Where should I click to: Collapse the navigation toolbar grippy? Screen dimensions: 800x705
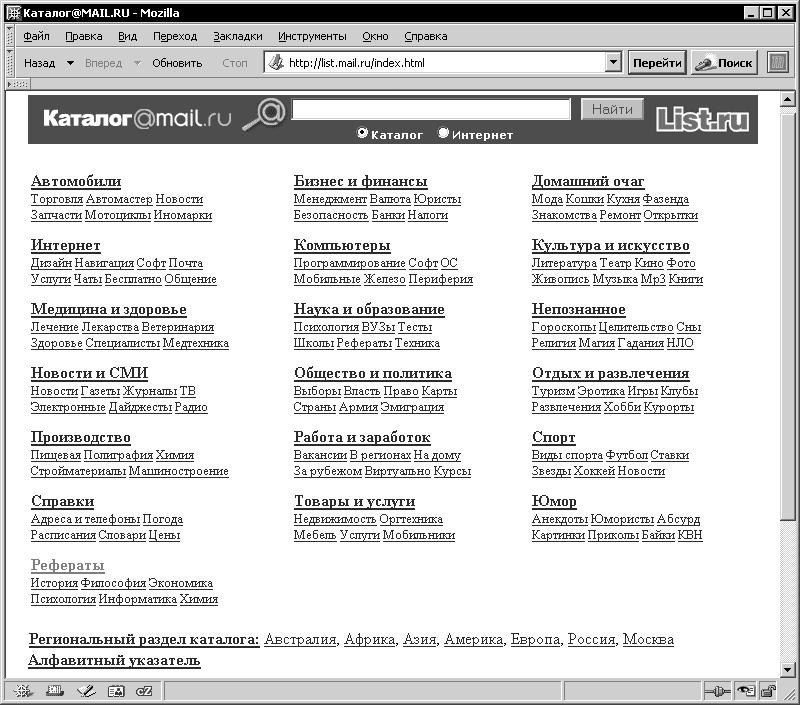pos(10,63)
